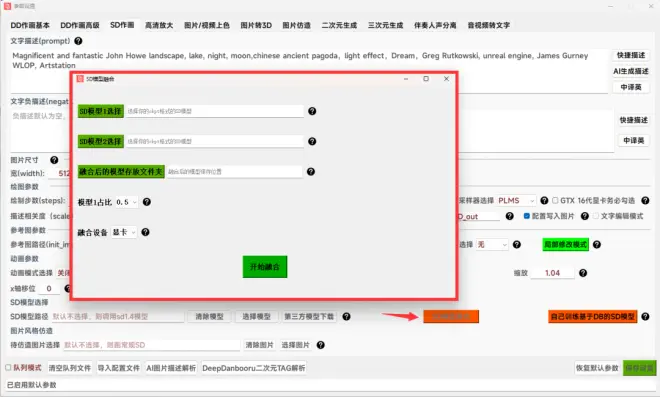This screenshot has width=660, height=397.
Task: Click help icon next to SD模型2选择 field
Action: click(x=312, y=141)
